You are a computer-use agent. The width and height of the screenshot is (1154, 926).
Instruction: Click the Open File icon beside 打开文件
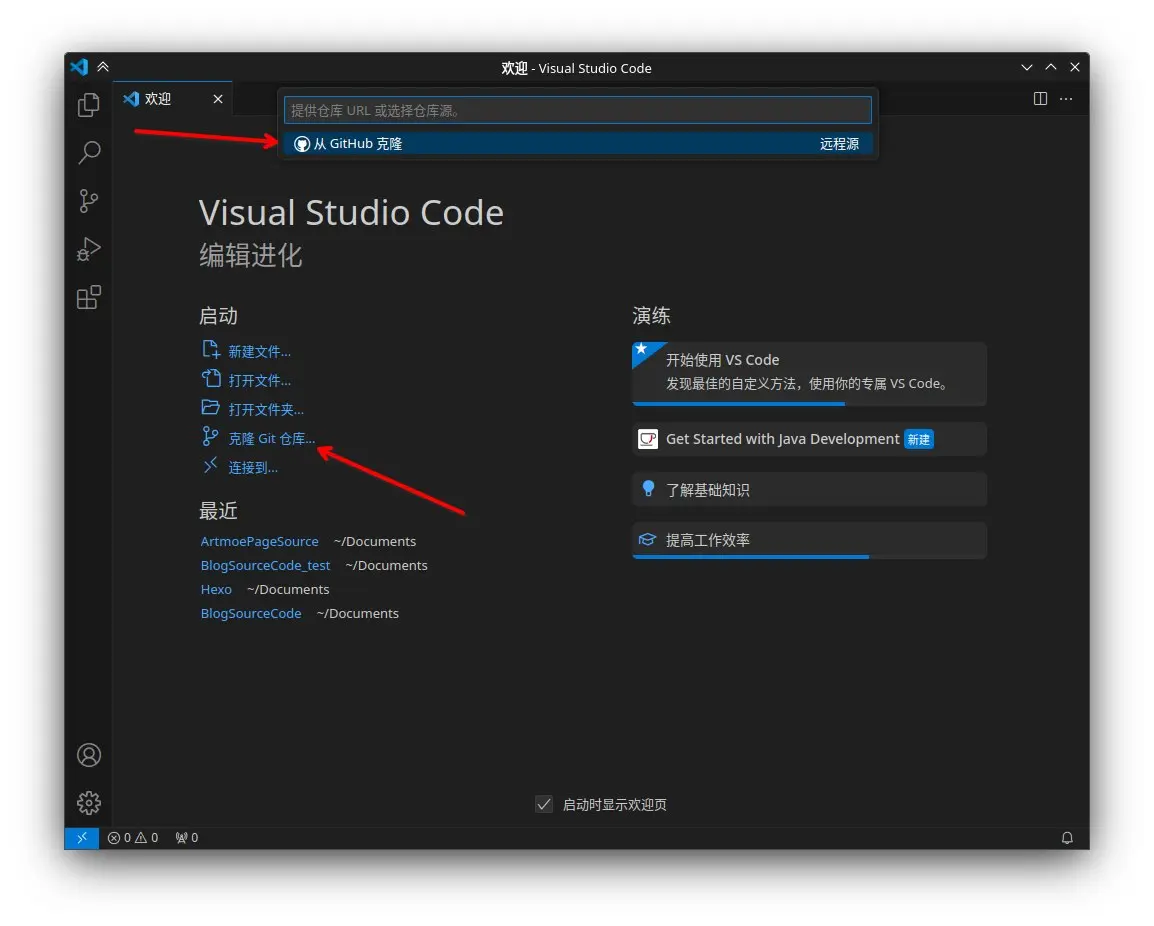[210, 378]
